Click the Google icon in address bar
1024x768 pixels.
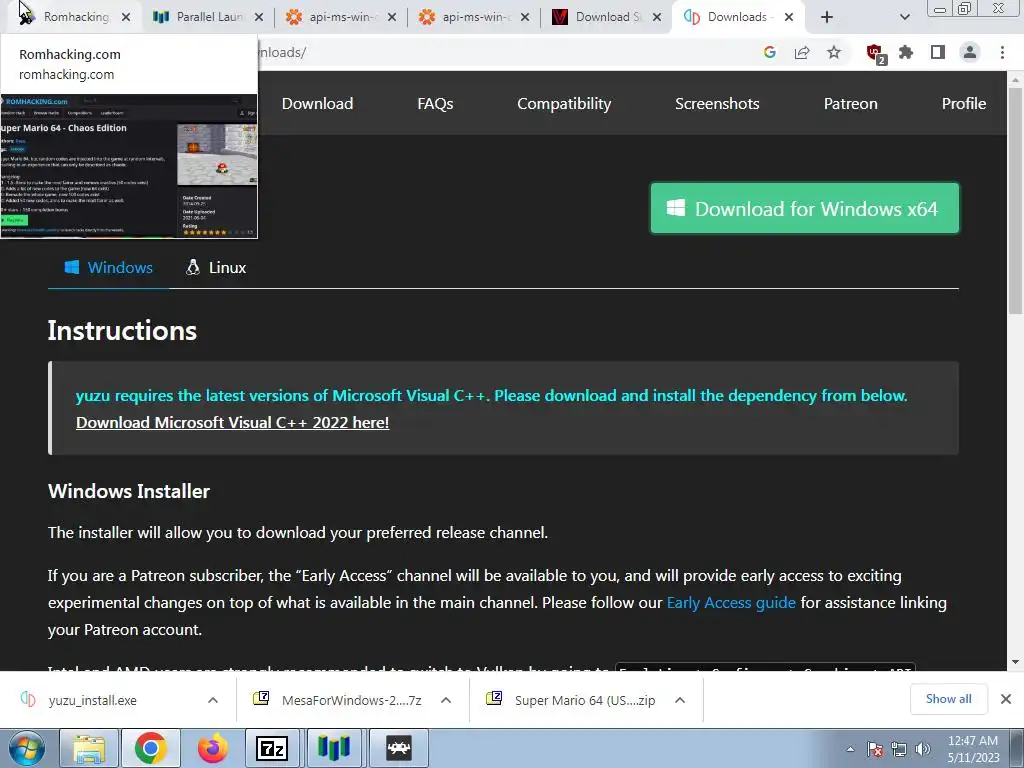[x=770, y=52]
